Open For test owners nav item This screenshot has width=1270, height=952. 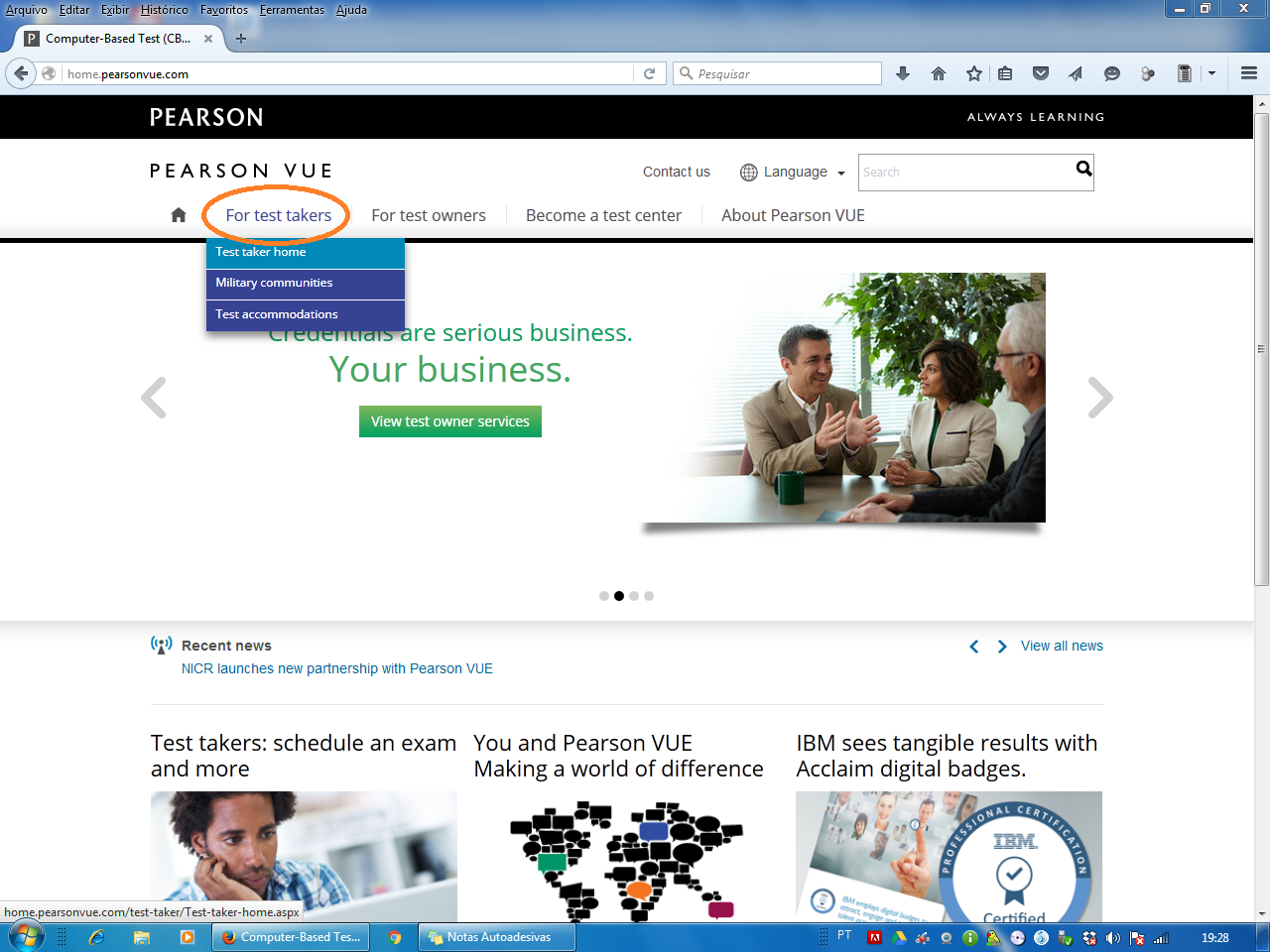pos(429,215)
